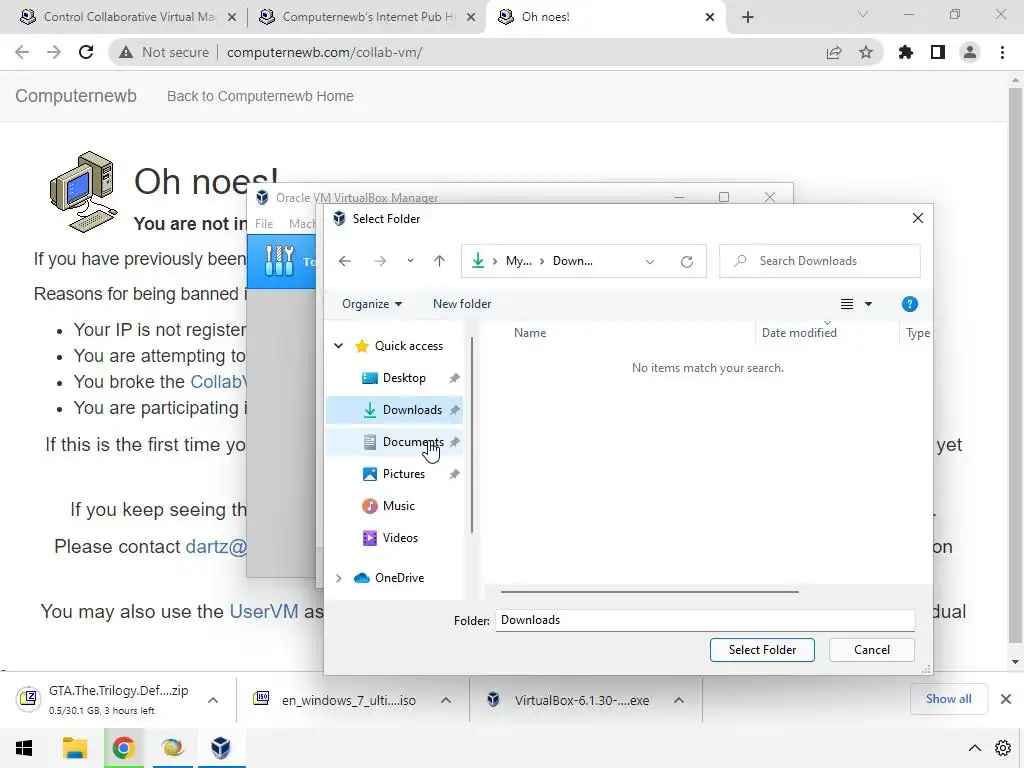Screen dimensions: 1024x768
Task: Show hidden system tray icons
Action: [x=974, y=748]
